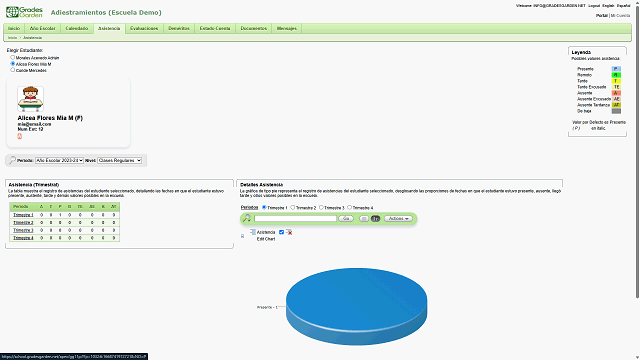Open the Periodo school year dropdown
640x360 pixels.
[59, 160]
